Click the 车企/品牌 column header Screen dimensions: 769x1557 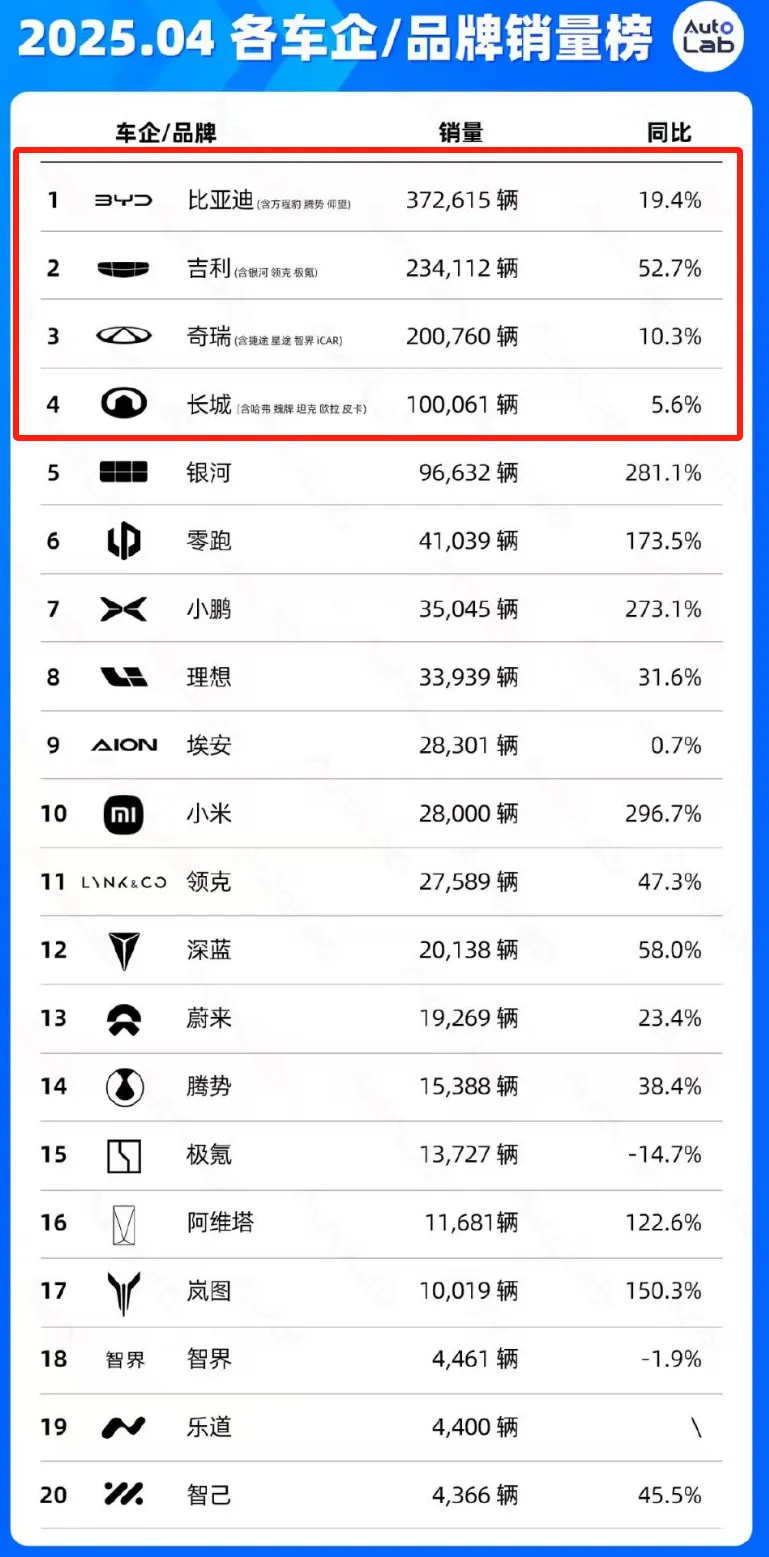pos(165,133)
